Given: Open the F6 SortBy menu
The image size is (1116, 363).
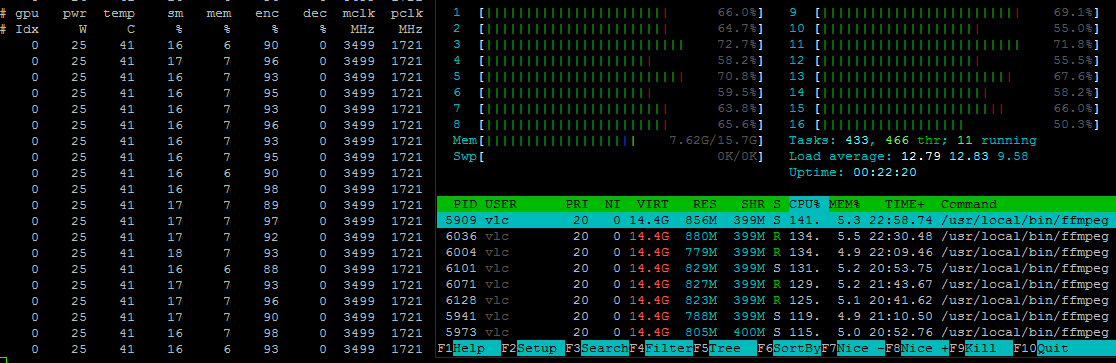Looking at the screenshot, I should [789, 348].
